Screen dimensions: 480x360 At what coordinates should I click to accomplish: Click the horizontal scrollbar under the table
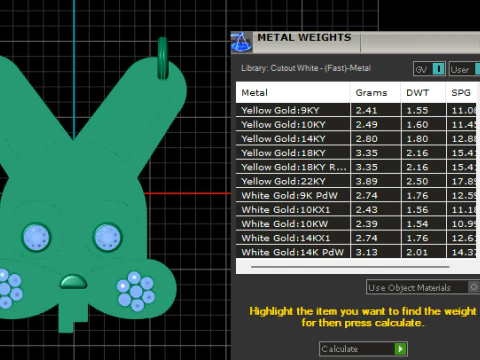pyautogui.click(x=350, y=267)
